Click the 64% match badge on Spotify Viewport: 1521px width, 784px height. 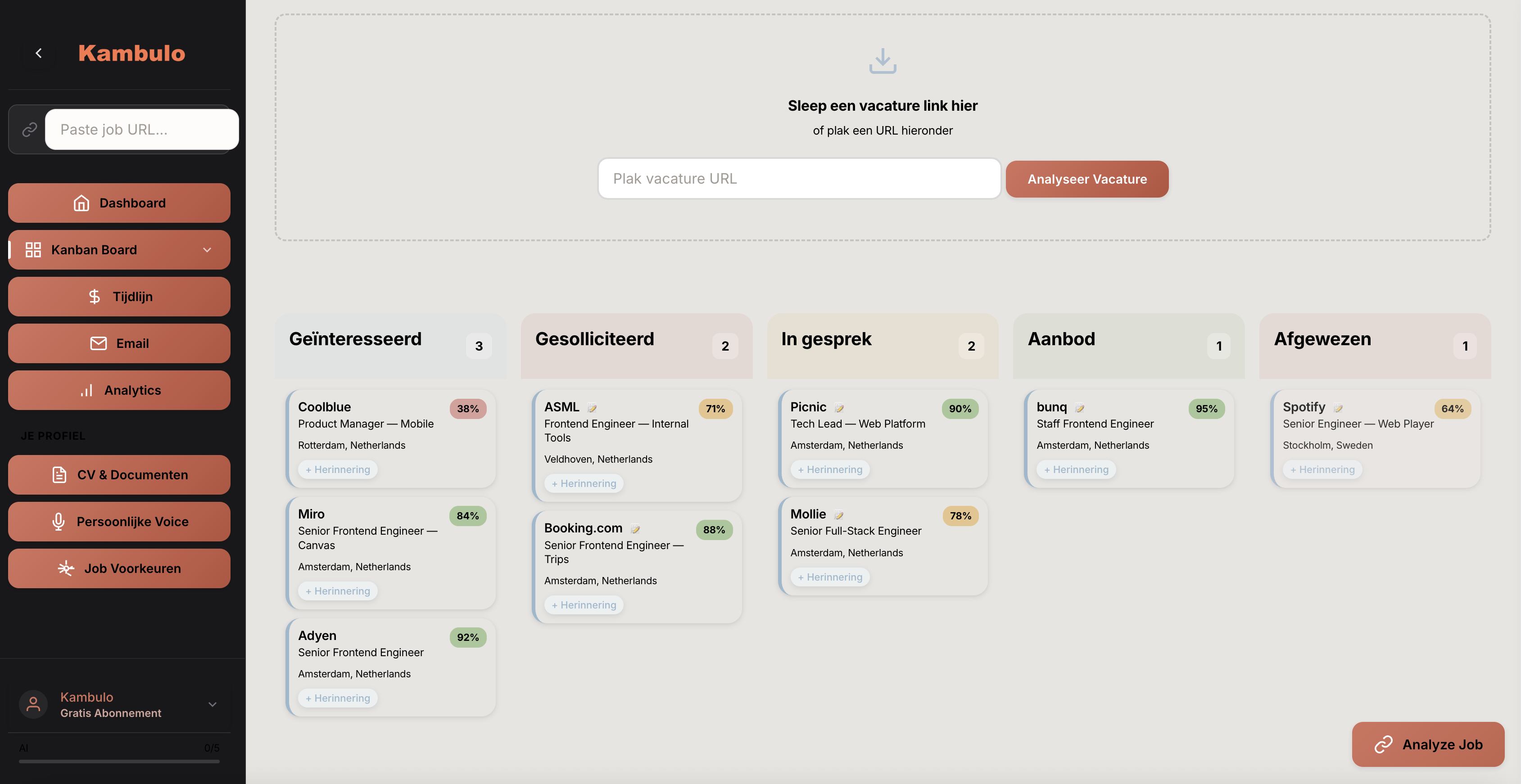click(1453, 409)
